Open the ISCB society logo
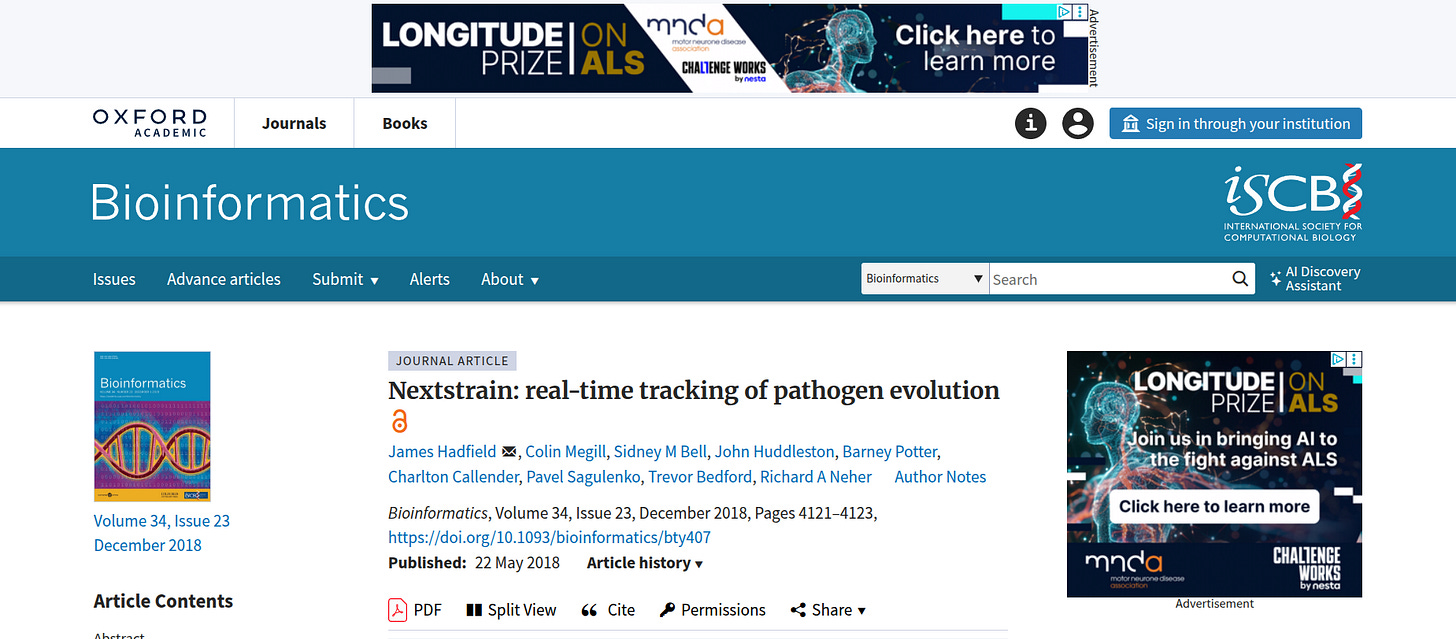The height and width of the screenshot is (639, 1456). [1293, 202]
